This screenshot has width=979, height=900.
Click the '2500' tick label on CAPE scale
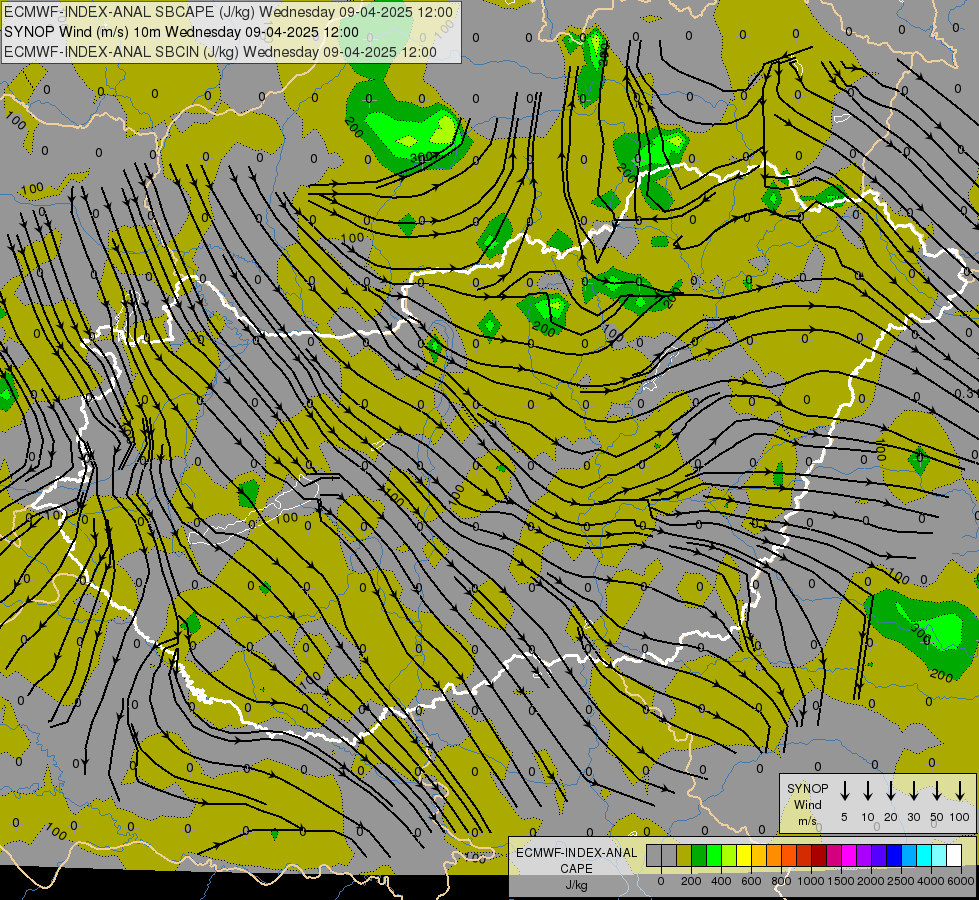[901, 881]
